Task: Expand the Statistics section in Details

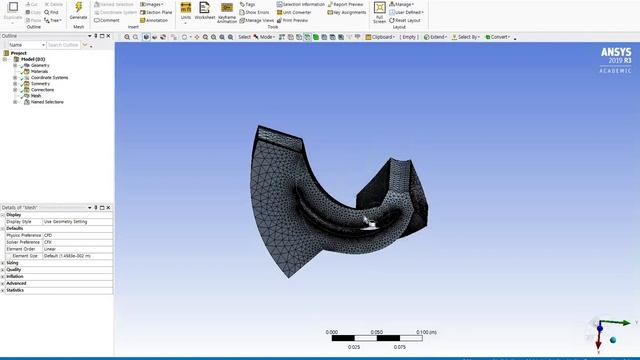Action: point(3,290)
